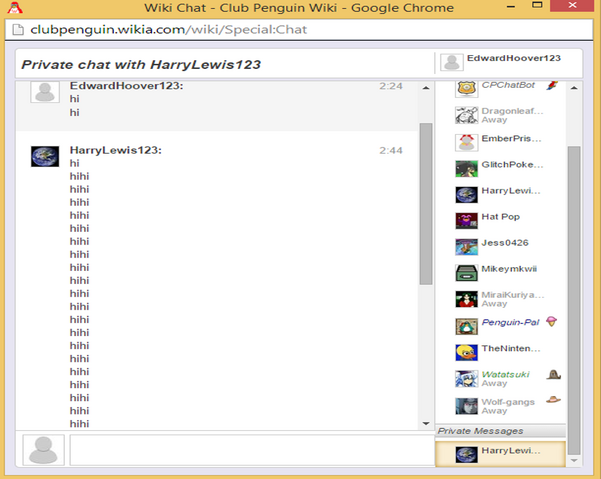Viewport: 601px width, 479px height.
Task: Minimize the Chrome window
Action: point(511,6)
